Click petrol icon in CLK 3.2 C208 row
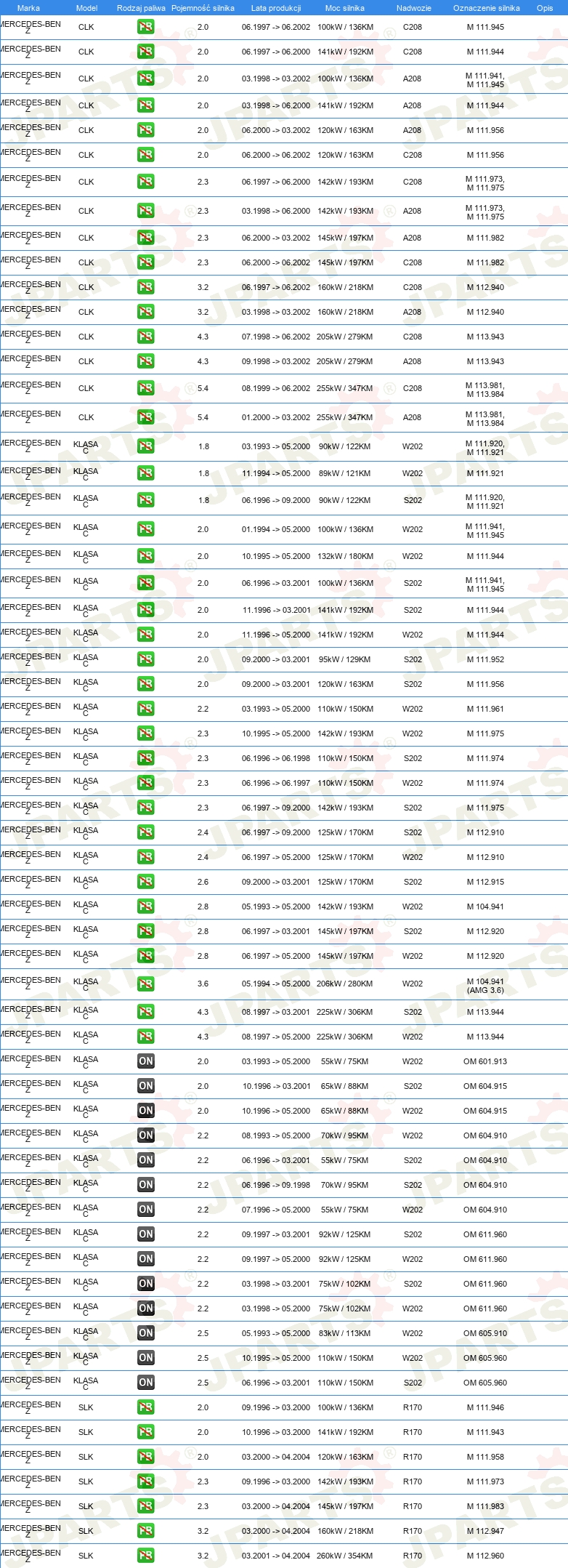568x1568 pixels. coord(146,287)
